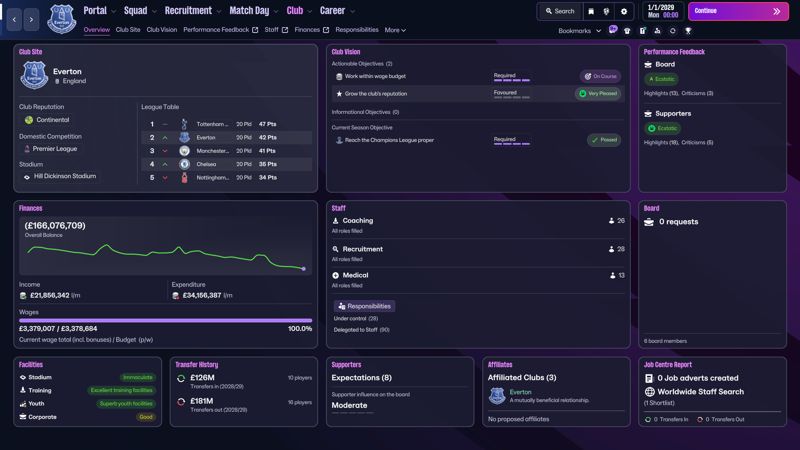800x450 pixels.
Task: Go back with the left arrow button
Action: point(14,19)
